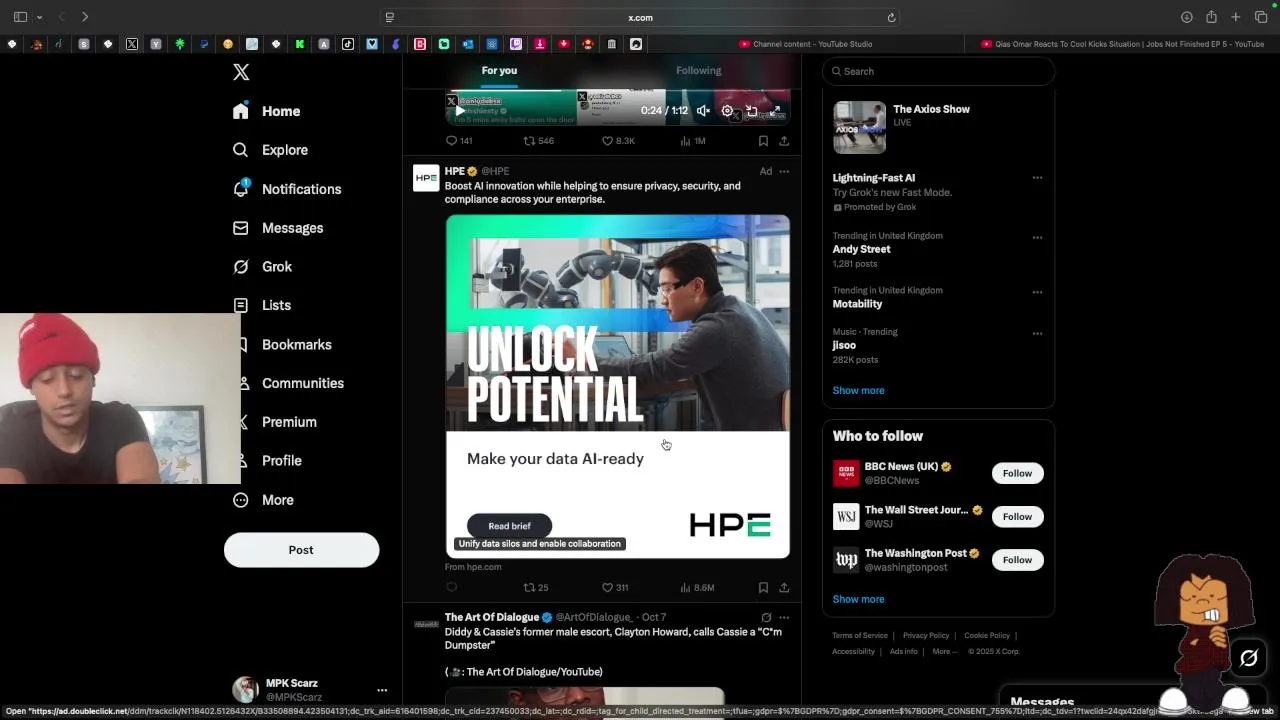Screen dimensions: 1280x720
Task: Open the Cookie Policy link
Action: point(987,636)
